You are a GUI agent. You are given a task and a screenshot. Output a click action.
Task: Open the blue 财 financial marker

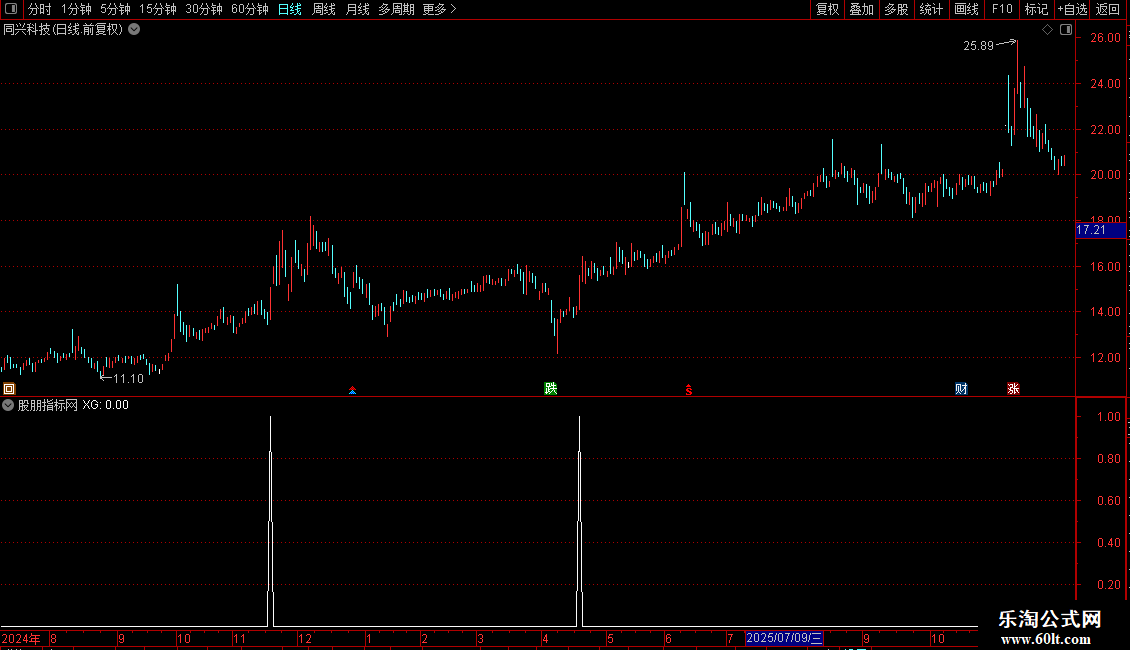(961, 388)
